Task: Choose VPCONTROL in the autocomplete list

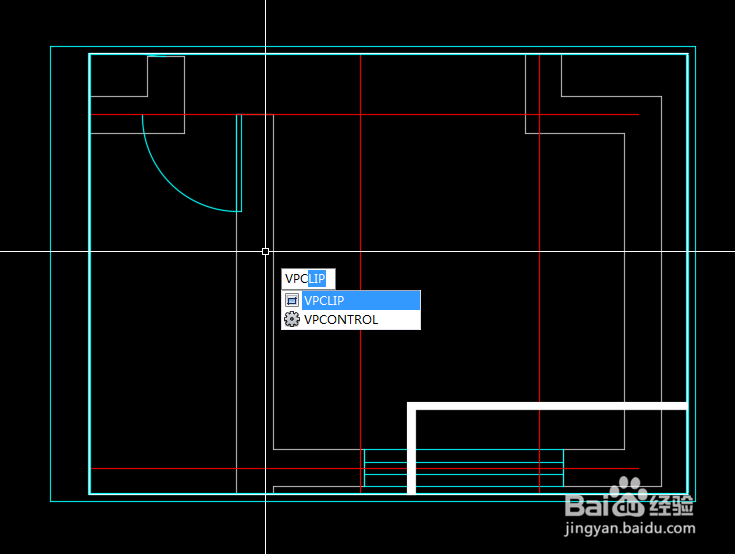Action: [x=351, y=320]
